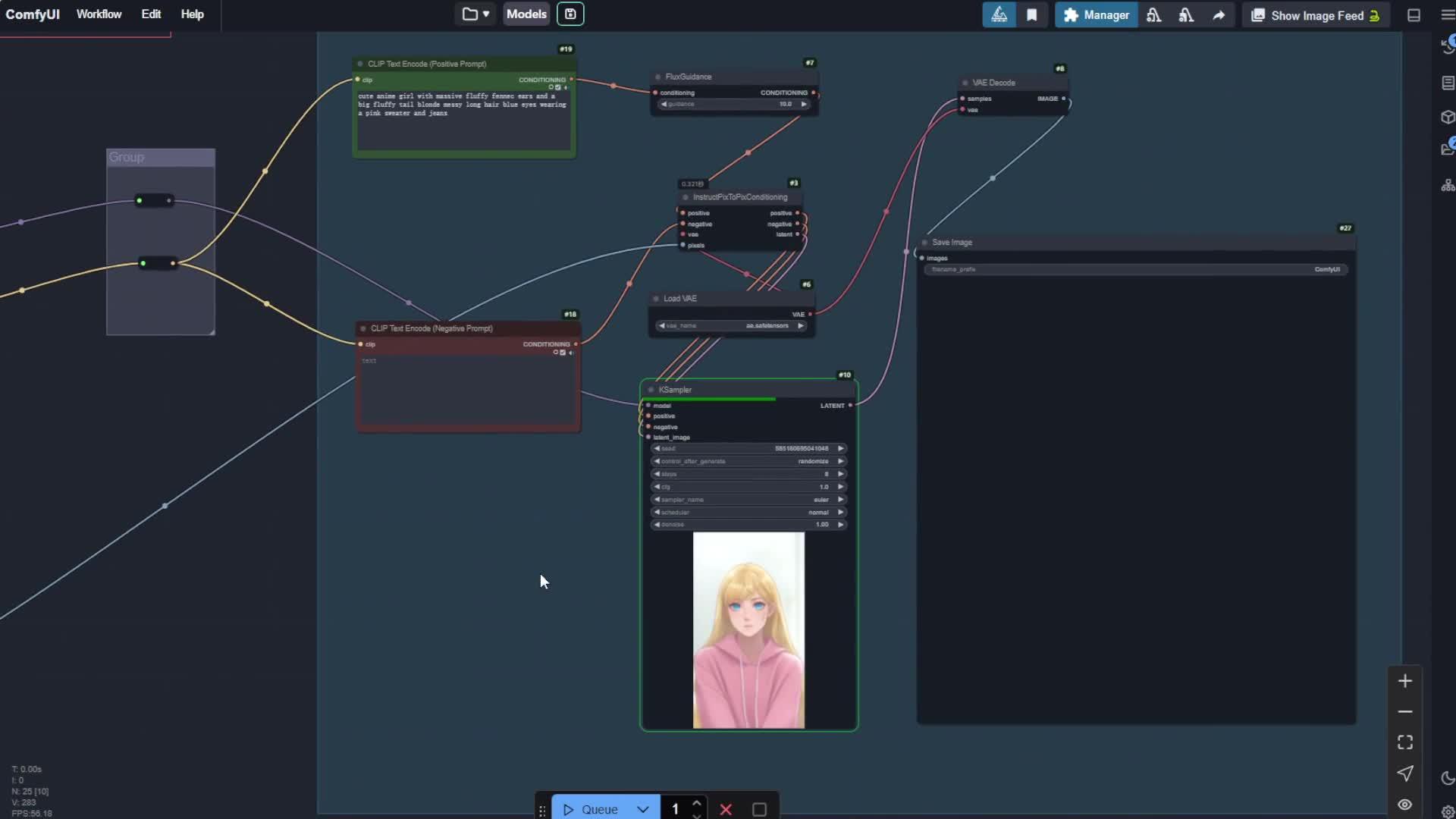Image resolution: width=1456 pixels, height=819 pixels.
Task: Open the Workflow menu
Action: [99, 14]
